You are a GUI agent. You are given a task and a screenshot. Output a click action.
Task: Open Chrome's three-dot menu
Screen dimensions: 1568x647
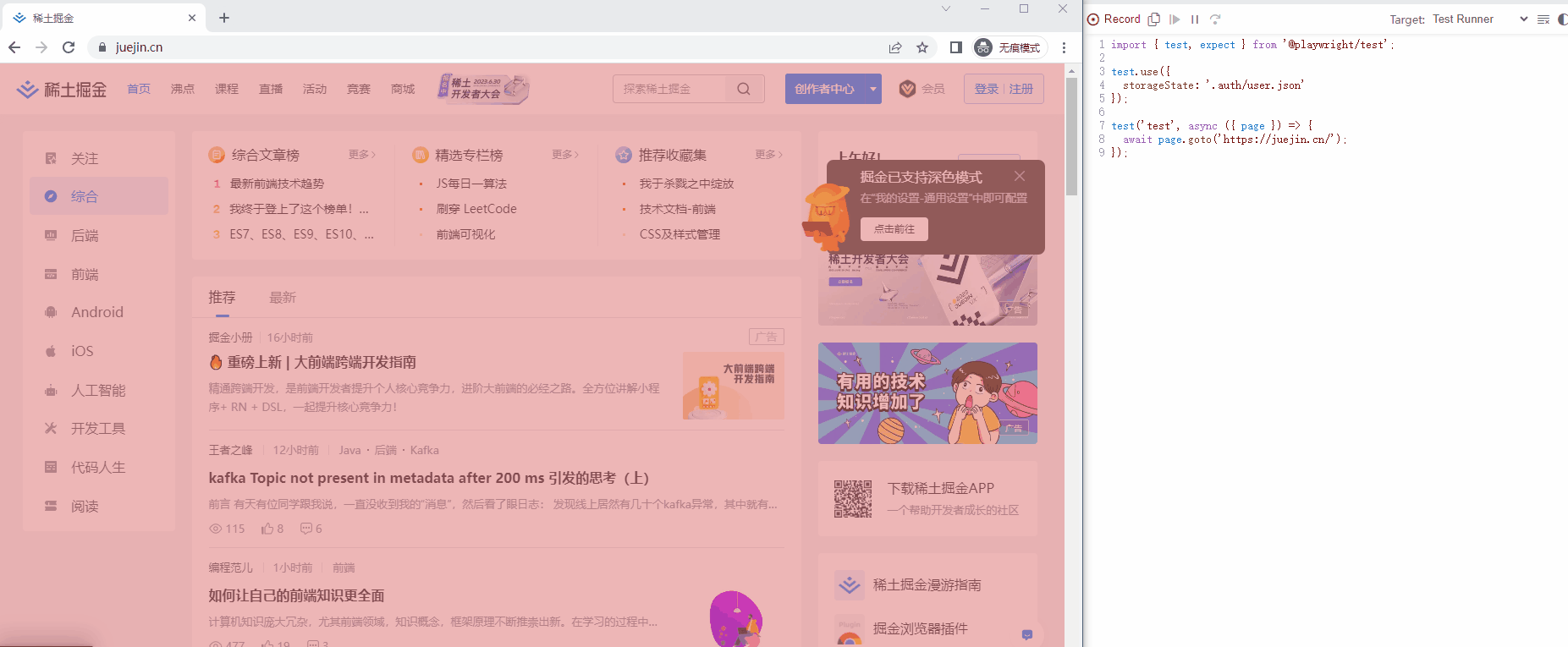point(1064,47)
